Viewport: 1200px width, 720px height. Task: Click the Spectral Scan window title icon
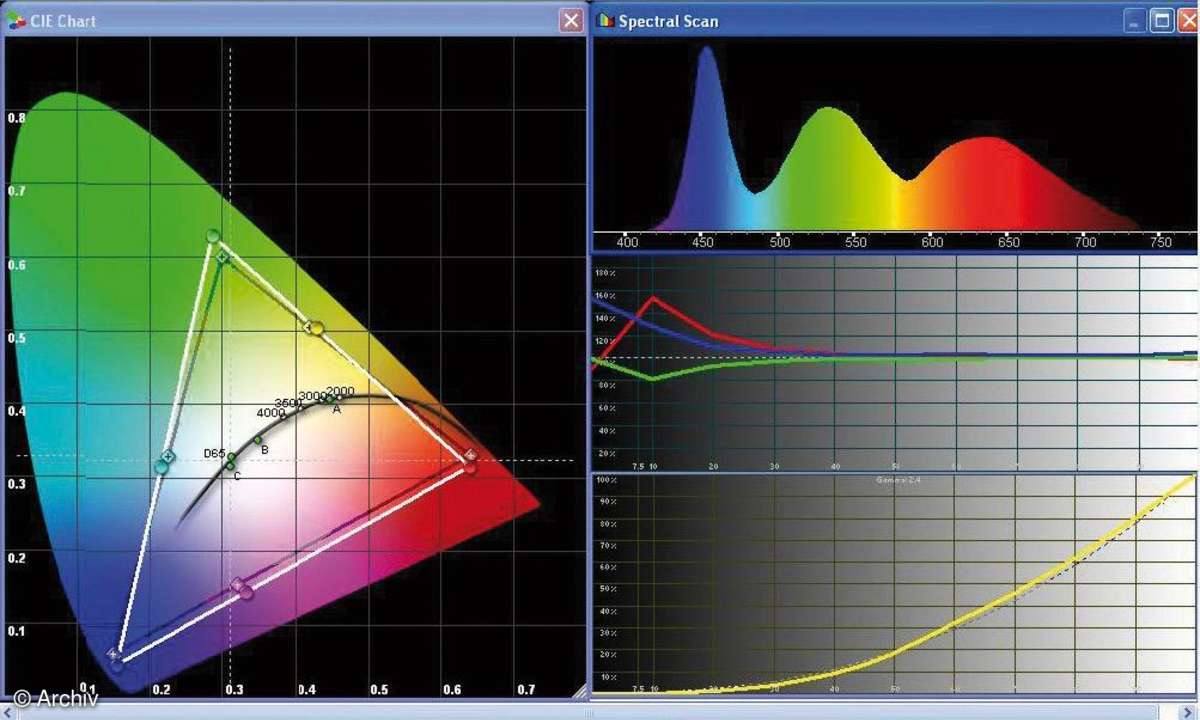[604, 21]
